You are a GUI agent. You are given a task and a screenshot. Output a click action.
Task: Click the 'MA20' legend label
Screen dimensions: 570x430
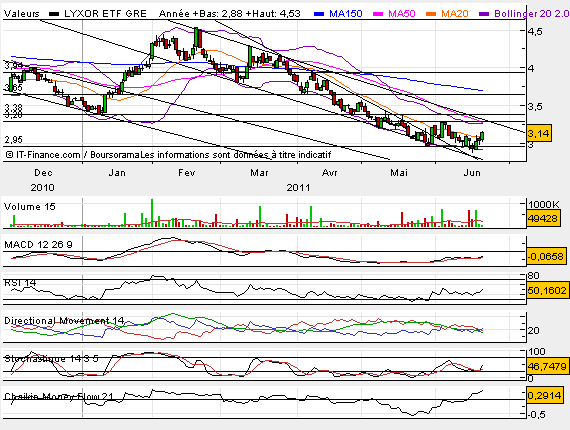[x=455, y=14]
